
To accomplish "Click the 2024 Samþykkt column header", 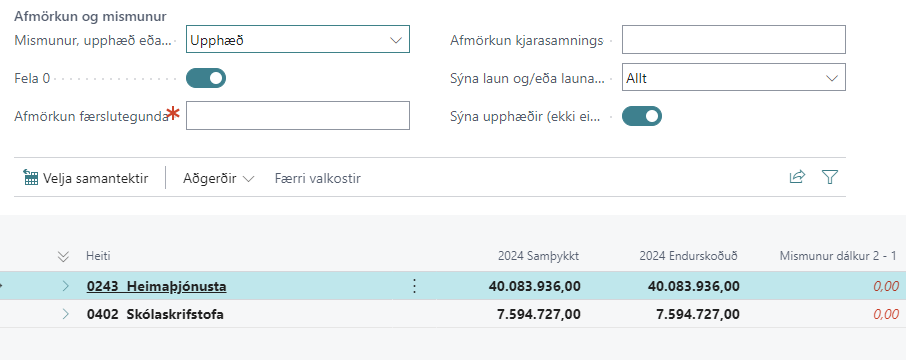I will pos(539,256).
